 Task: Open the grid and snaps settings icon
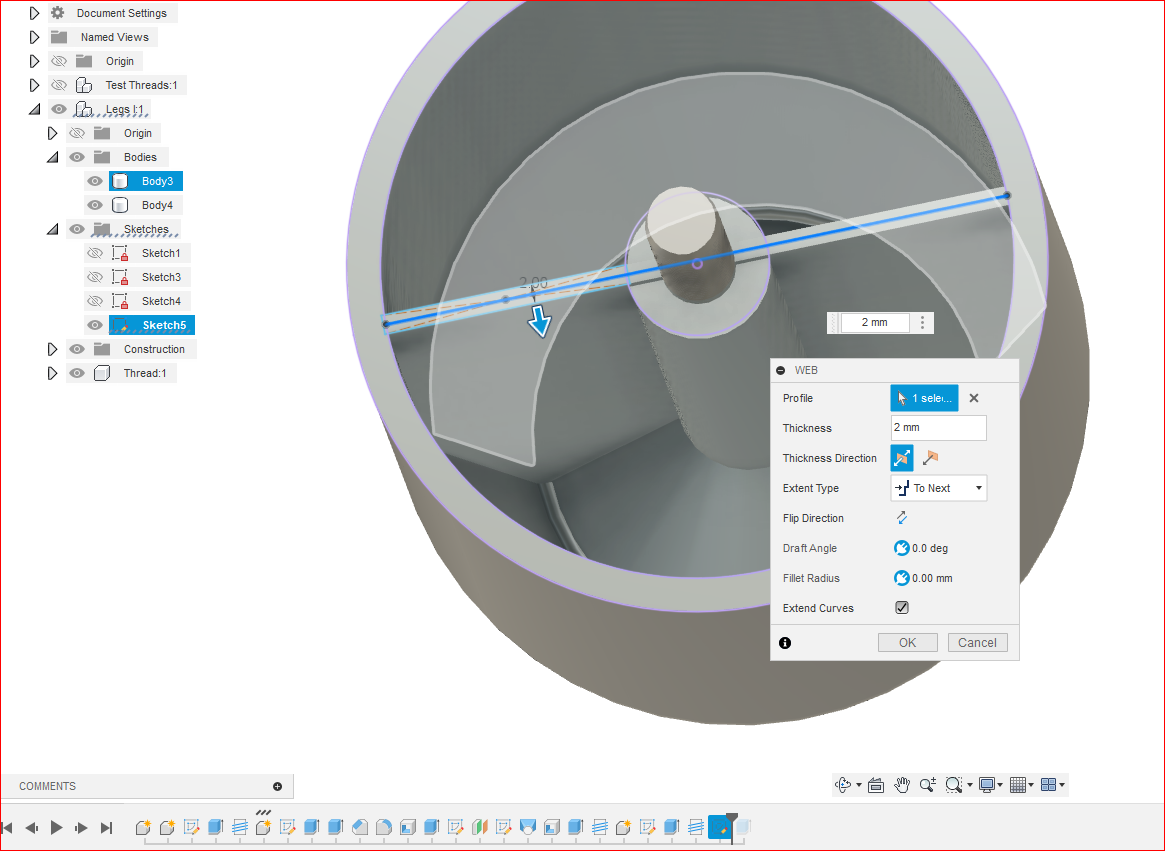(x=1020, y=785)
